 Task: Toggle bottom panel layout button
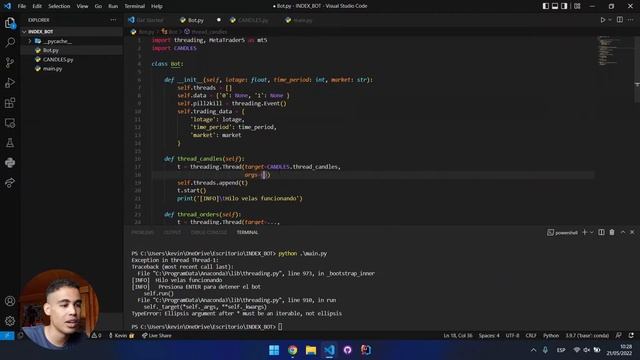click(555, 6)
